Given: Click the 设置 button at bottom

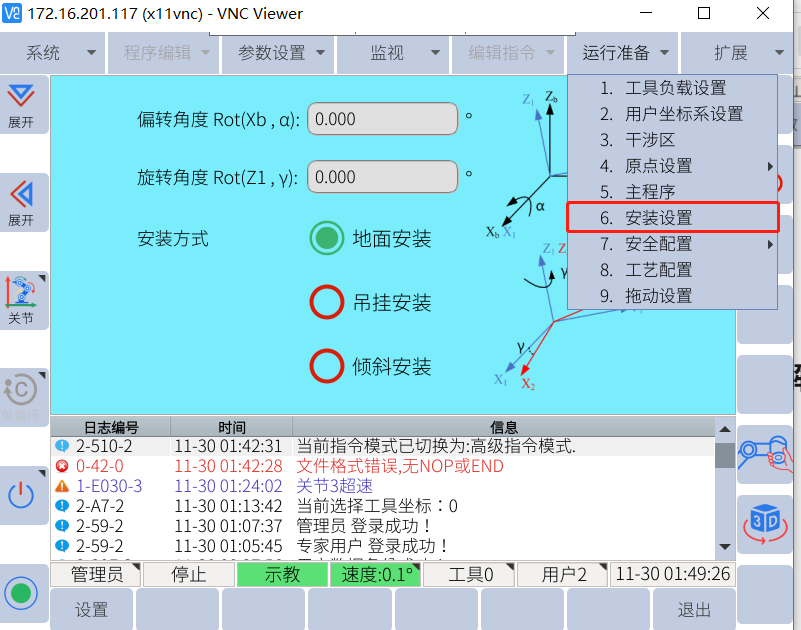Looking at the screenshot, I should [x=92, y=609].
